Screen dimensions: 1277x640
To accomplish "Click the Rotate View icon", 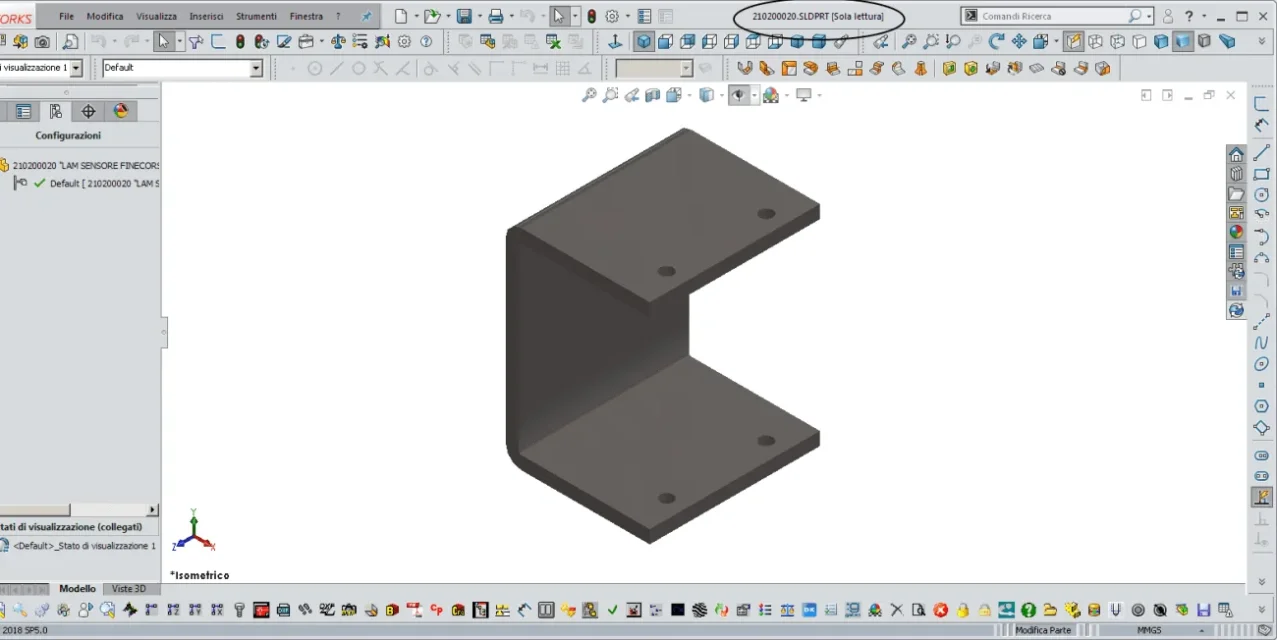I will click(x=997, y=42).
